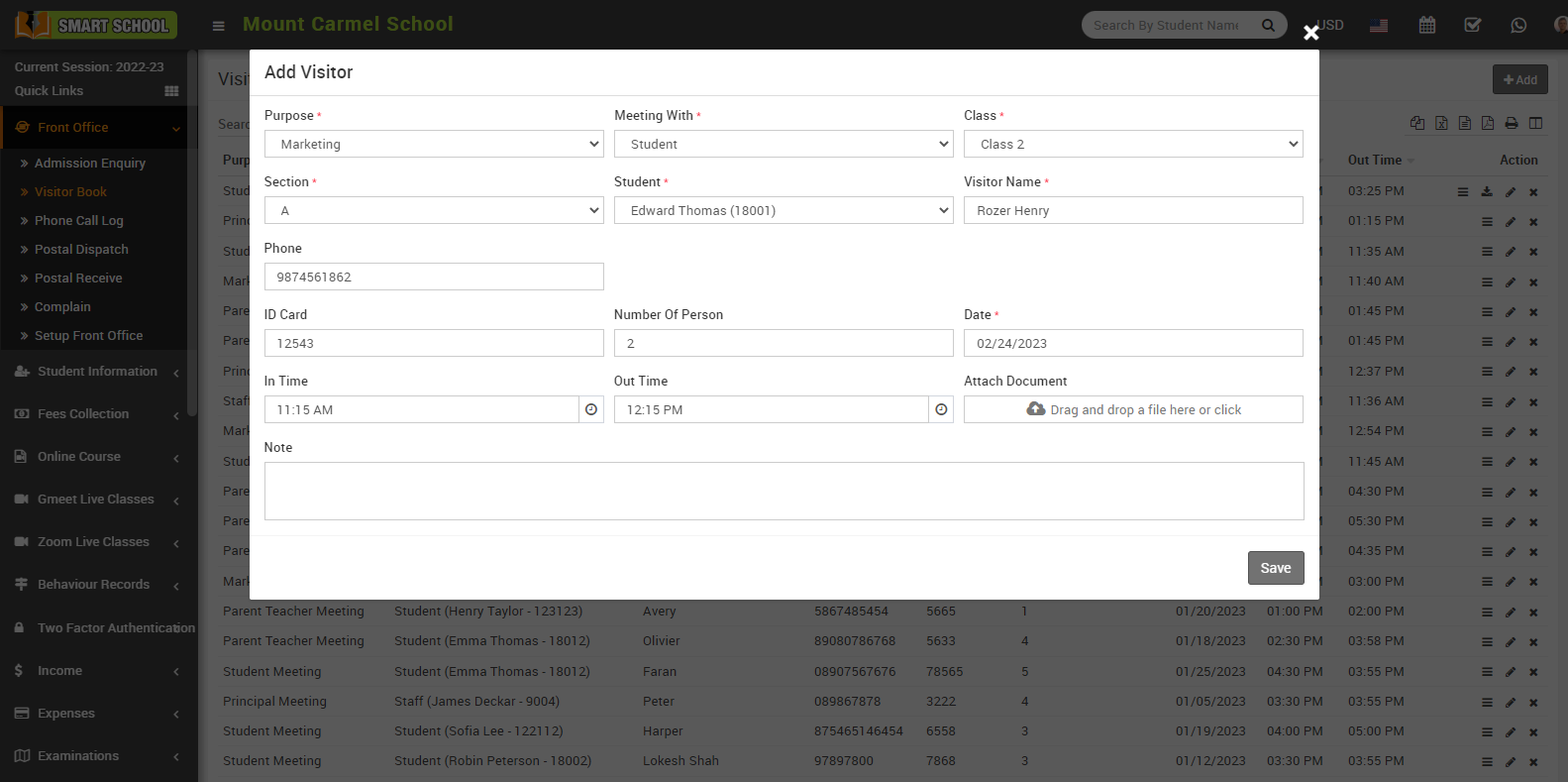
Task: Print the visitor list using printer icon
Action: (1511, 123)
